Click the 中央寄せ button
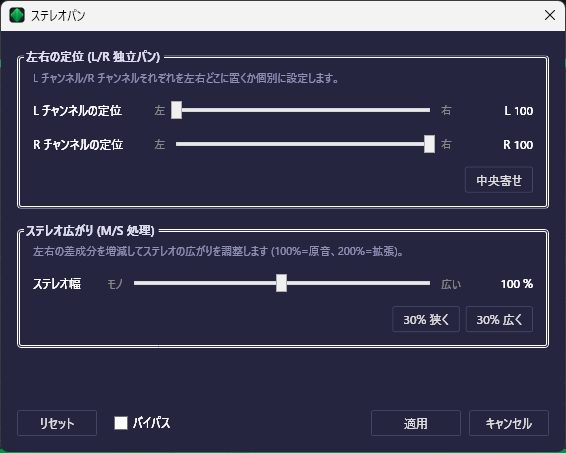The image size is (566, 453). [x=499, y=180]
